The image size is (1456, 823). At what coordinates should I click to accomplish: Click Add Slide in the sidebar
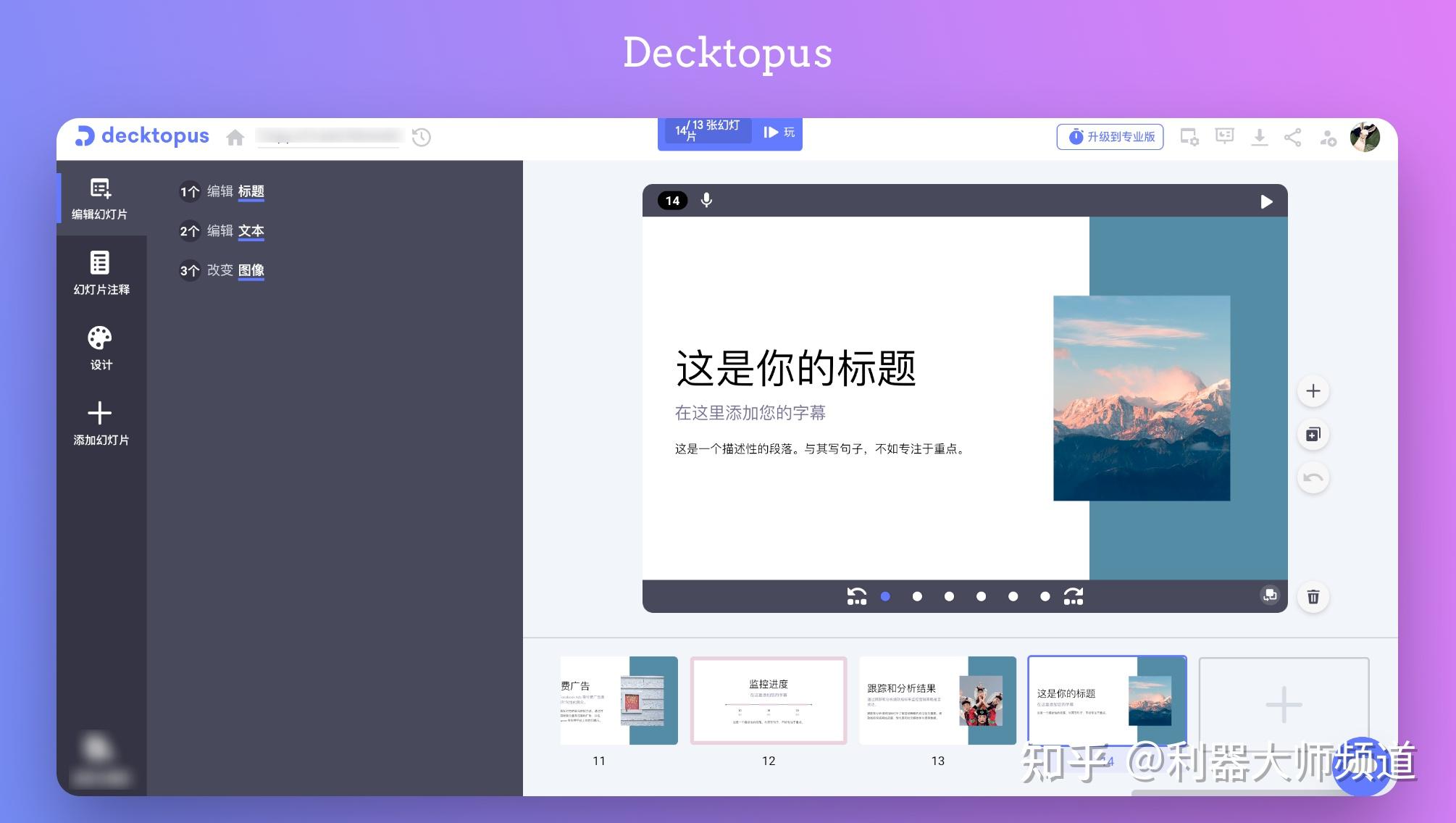coord(101,424)
